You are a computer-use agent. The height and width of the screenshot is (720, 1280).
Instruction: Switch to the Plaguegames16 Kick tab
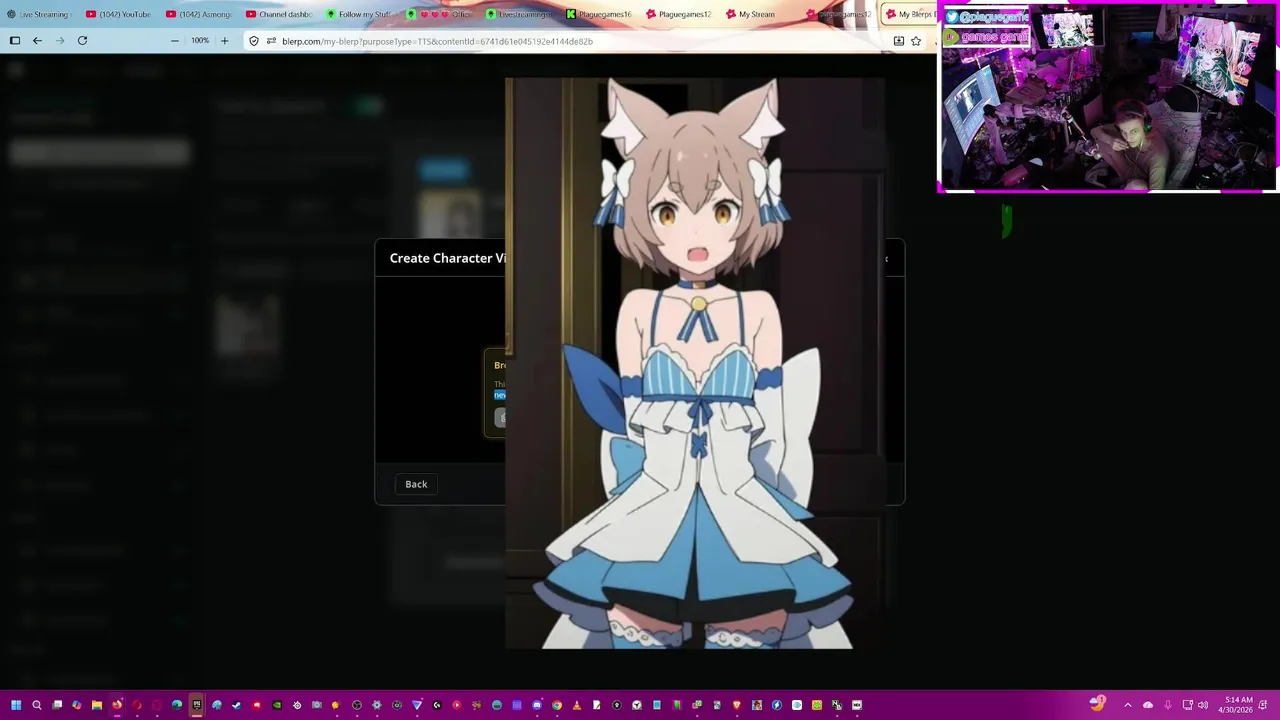click(x=598, y=14)
